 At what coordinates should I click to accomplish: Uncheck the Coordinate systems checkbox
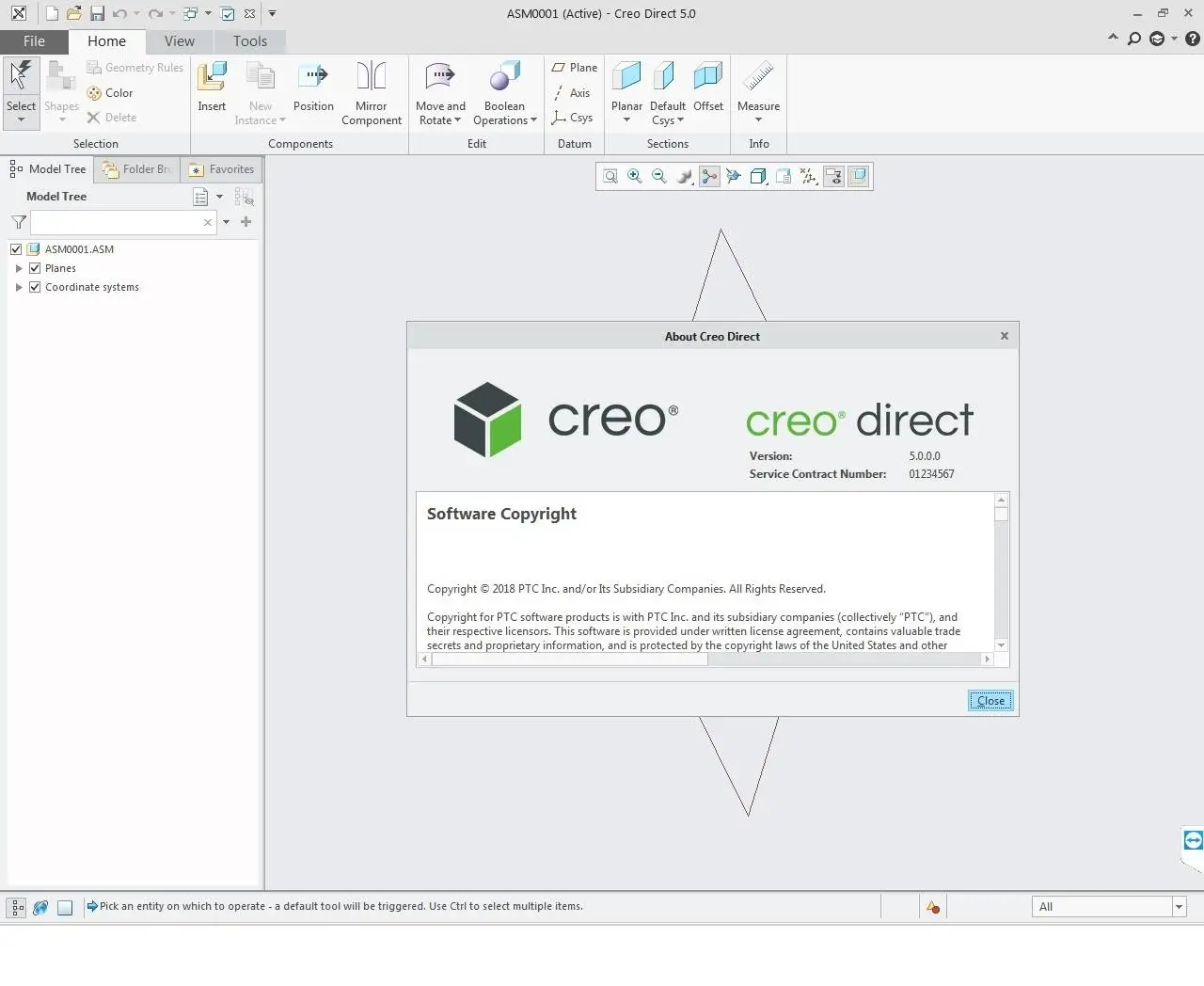(35, 287)
